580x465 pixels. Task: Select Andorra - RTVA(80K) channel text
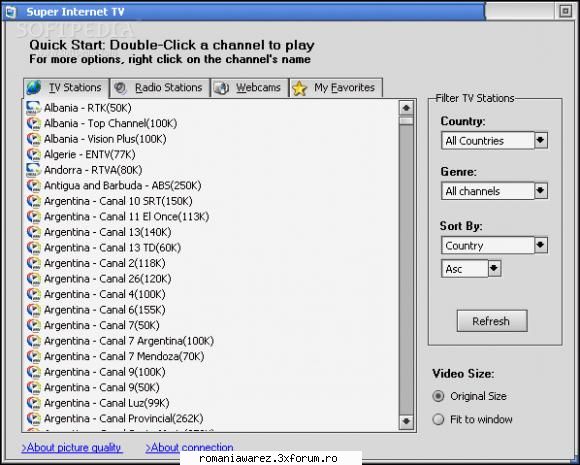tap(93, 170)
